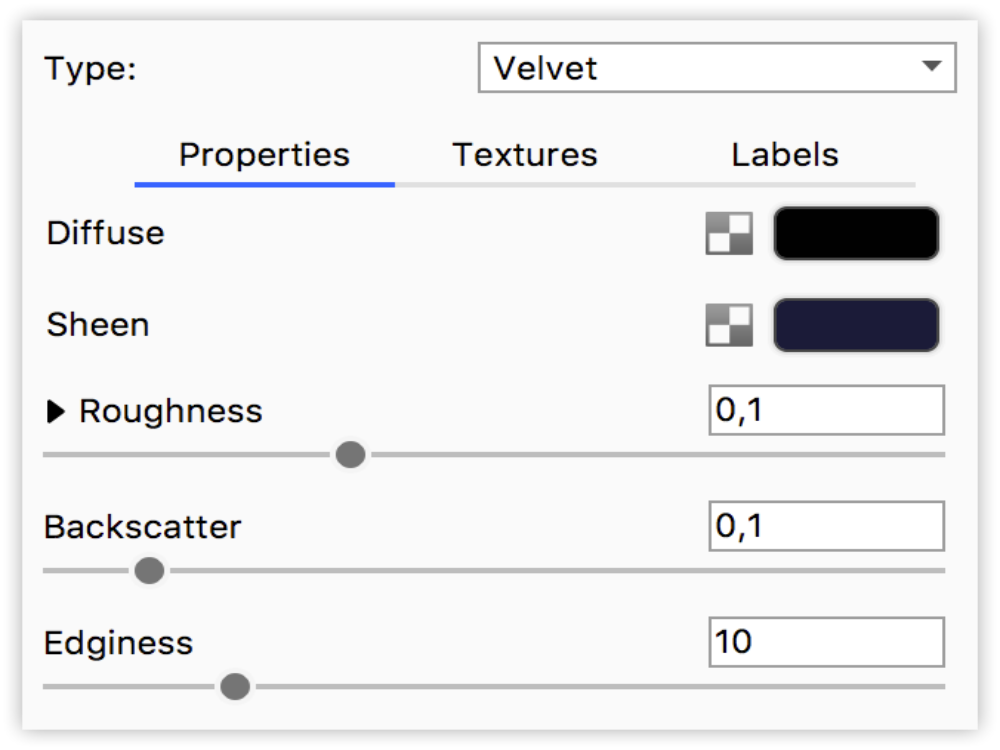
Task: Expand the Roughness disclosure triangle
Action: [x=56, y=411]
